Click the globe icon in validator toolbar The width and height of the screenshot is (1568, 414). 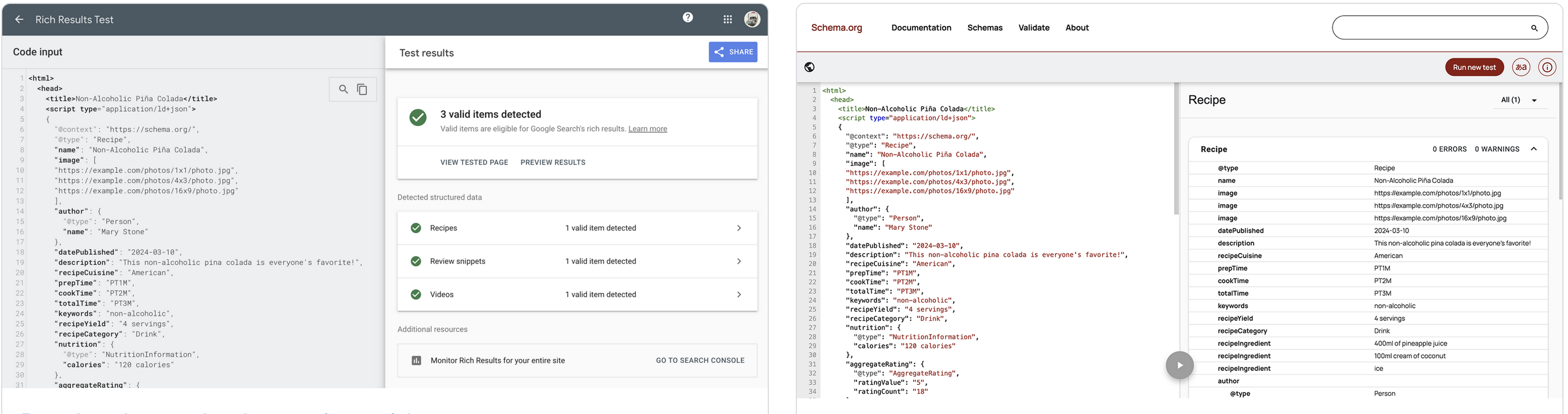810,67
